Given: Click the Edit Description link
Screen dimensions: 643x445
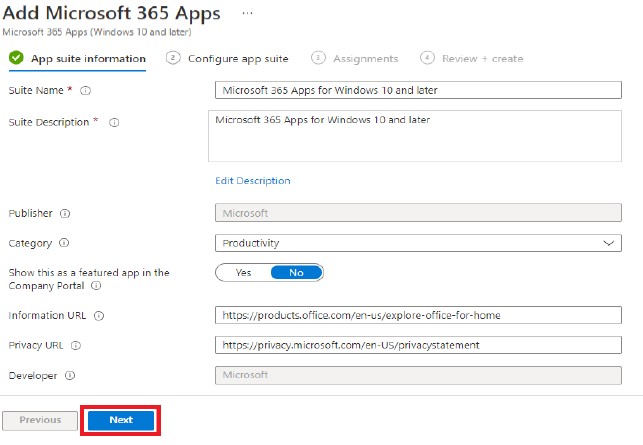Looking at the screenshot, I should point(253,181).
